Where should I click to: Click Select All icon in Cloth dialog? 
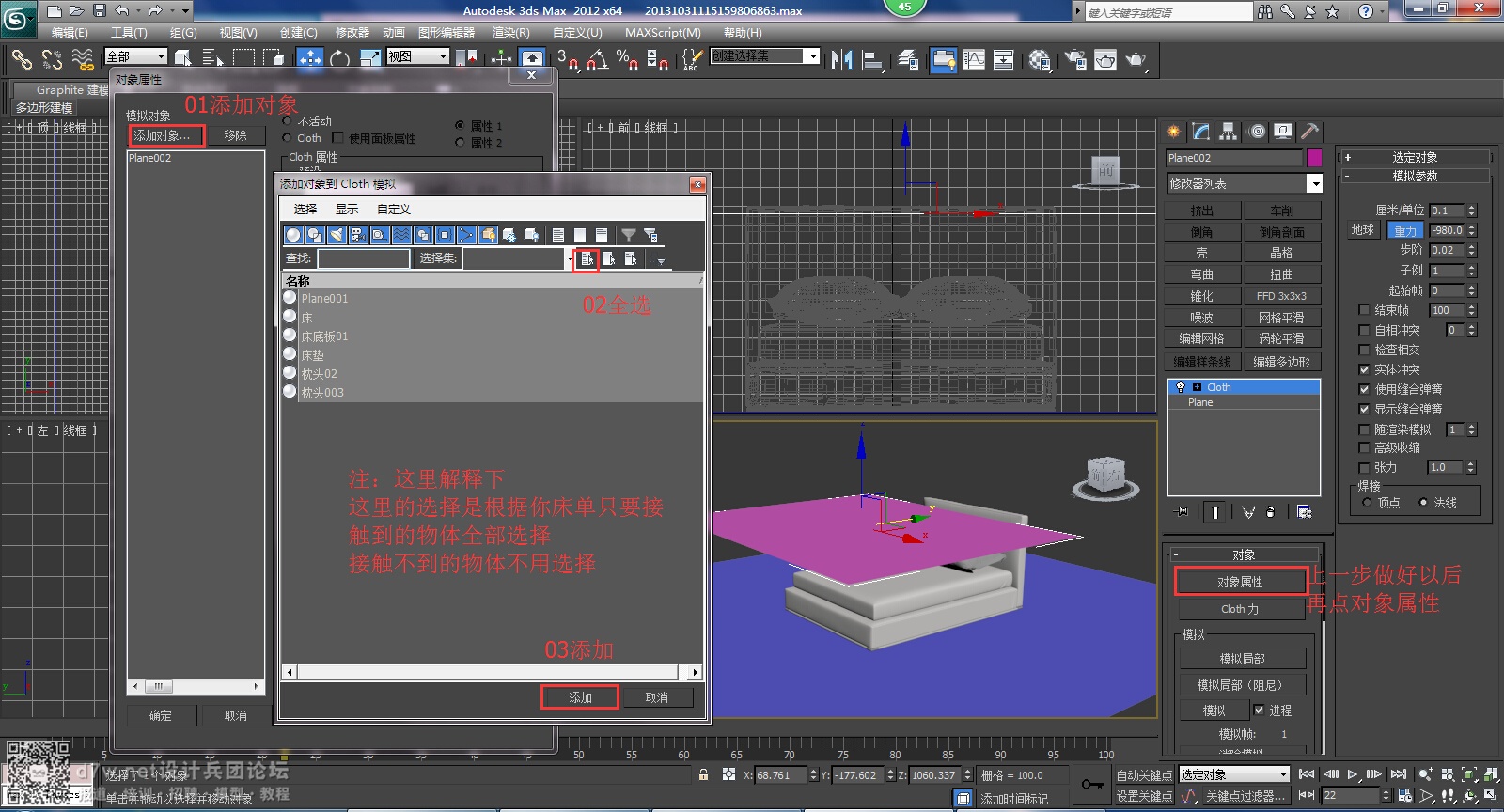(587, 258)
